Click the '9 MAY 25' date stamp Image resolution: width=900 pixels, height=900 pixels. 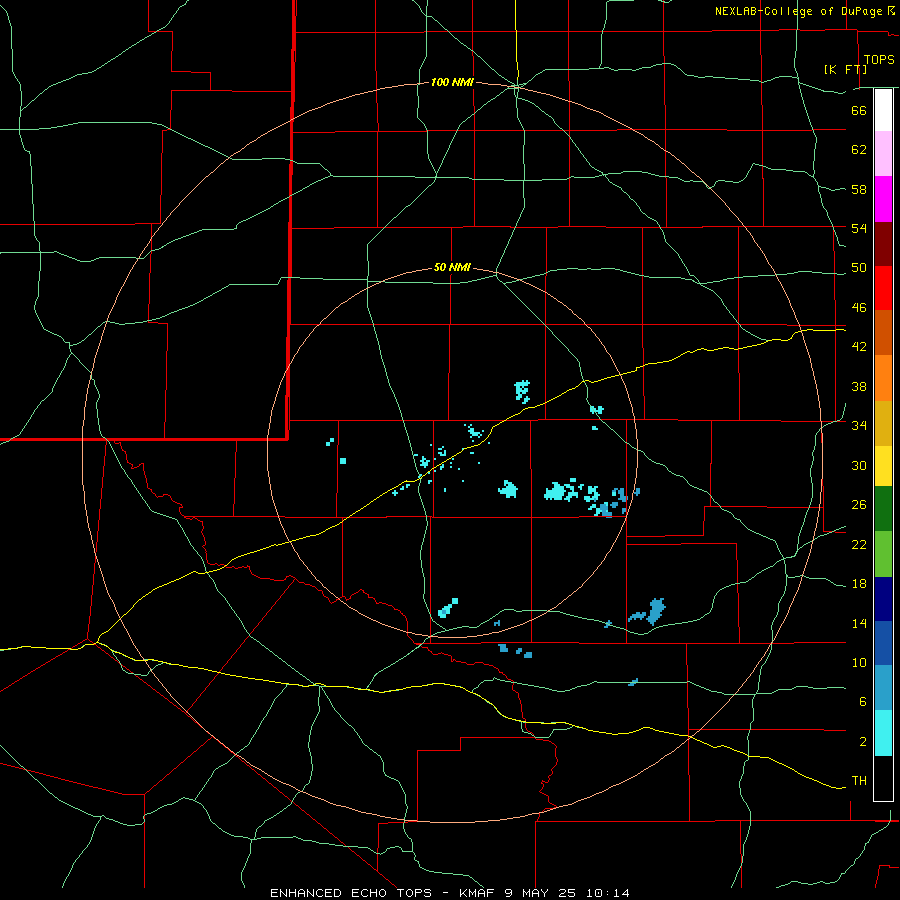[x=542, y=893]
